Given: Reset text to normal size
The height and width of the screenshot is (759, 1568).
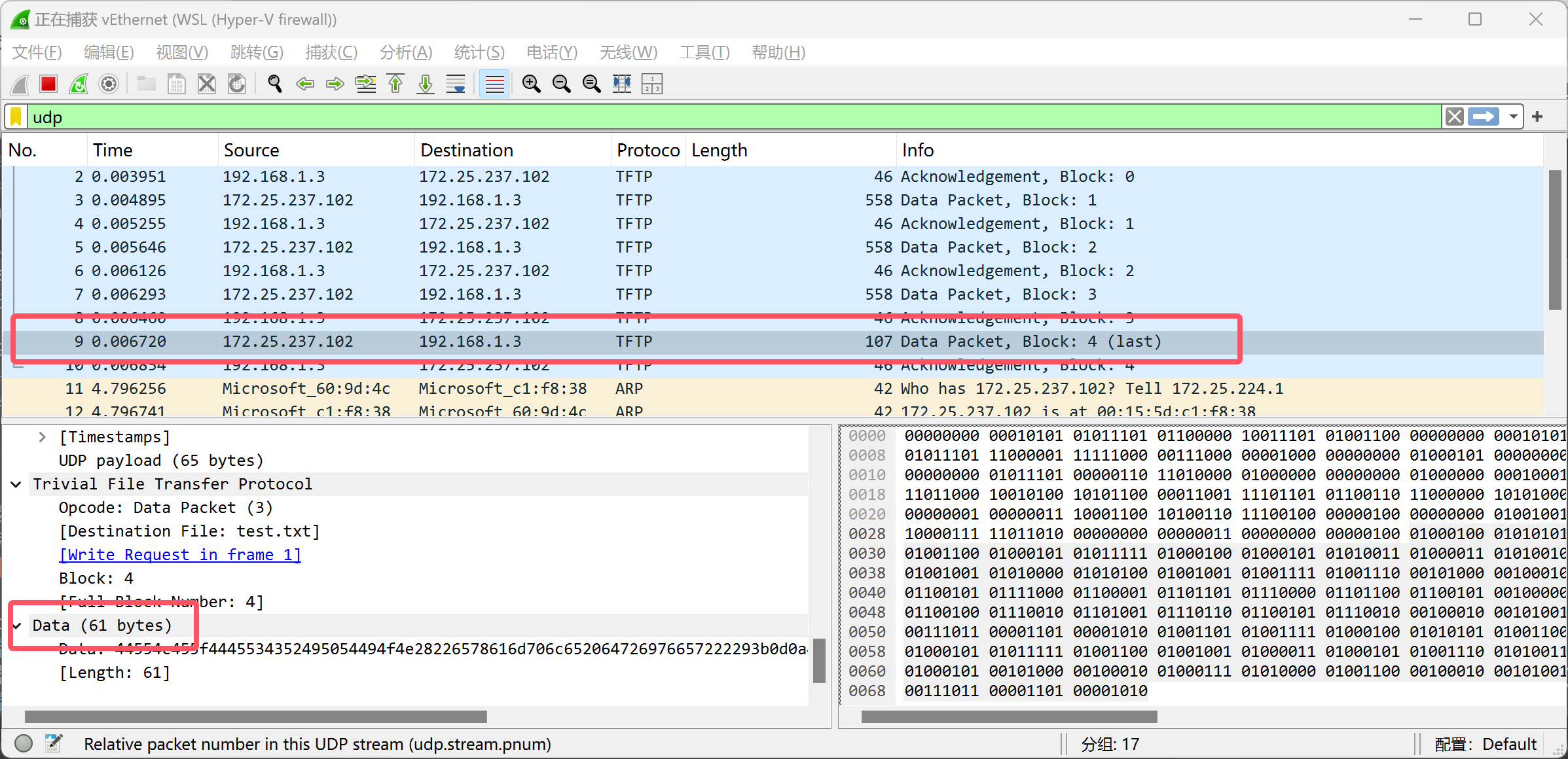Looking at the screenshot, I should click(591, 84).
